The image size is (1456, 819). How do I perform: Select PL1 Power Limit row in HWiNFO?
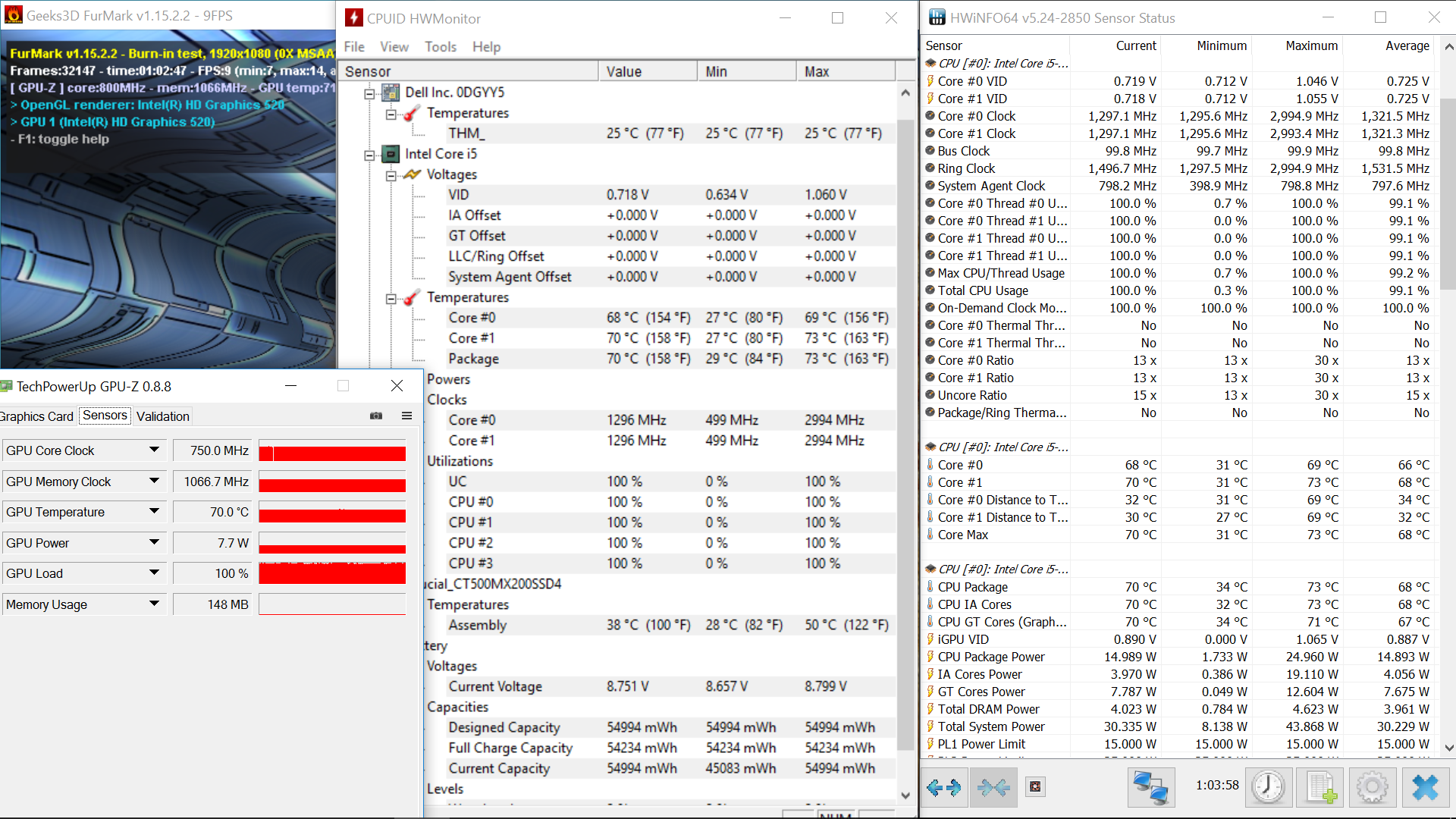pyautogui.click(x=1179, y=744)
